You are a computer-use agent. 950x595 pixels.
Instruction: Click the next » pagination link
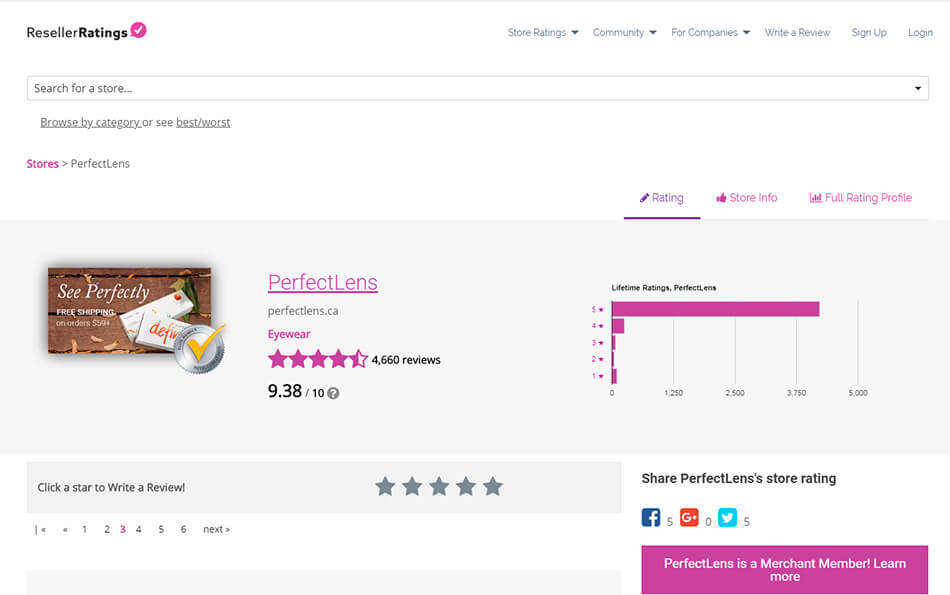216,529
